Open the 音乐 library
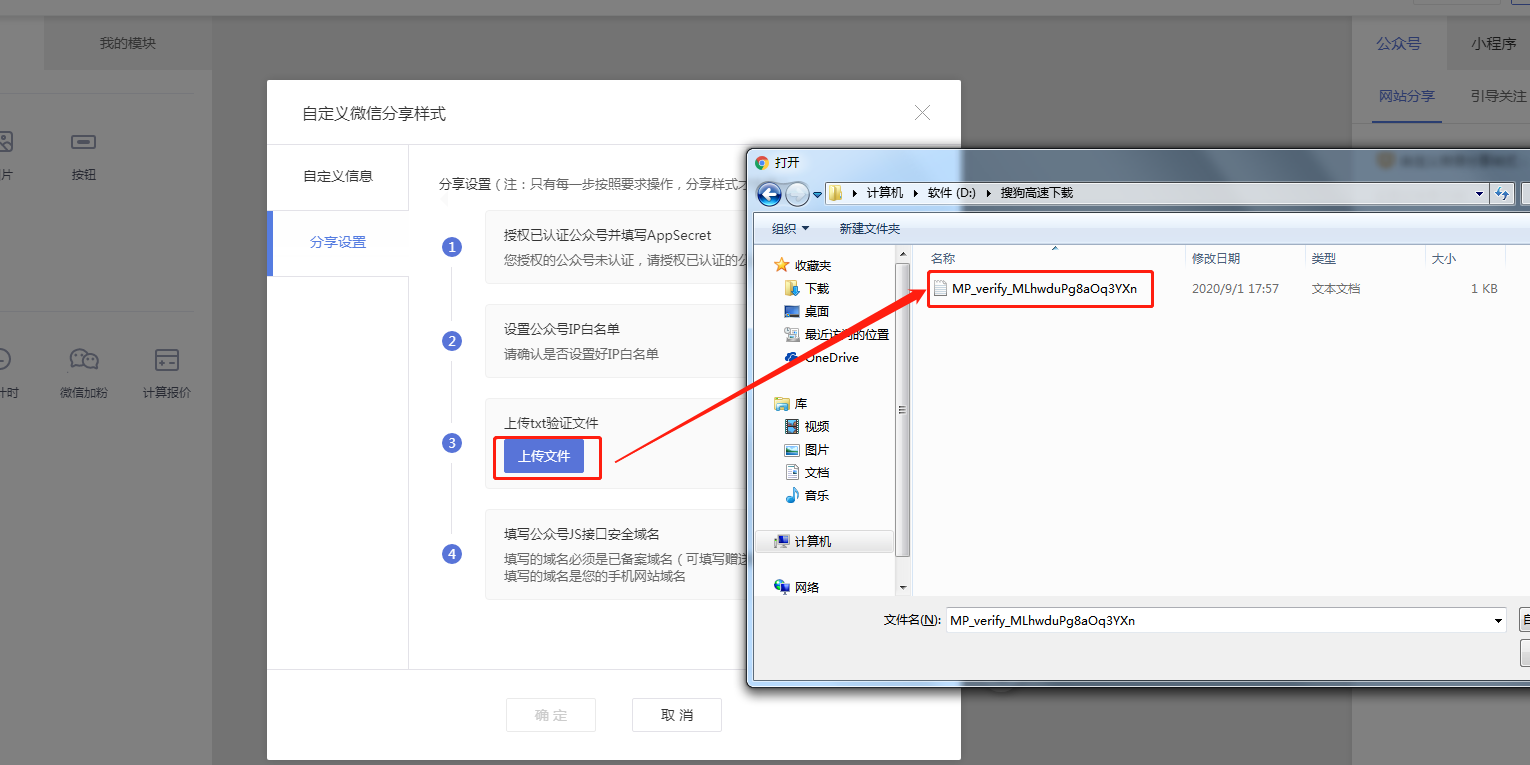This screenshot has width=1530, height=765. coord(817,496)
